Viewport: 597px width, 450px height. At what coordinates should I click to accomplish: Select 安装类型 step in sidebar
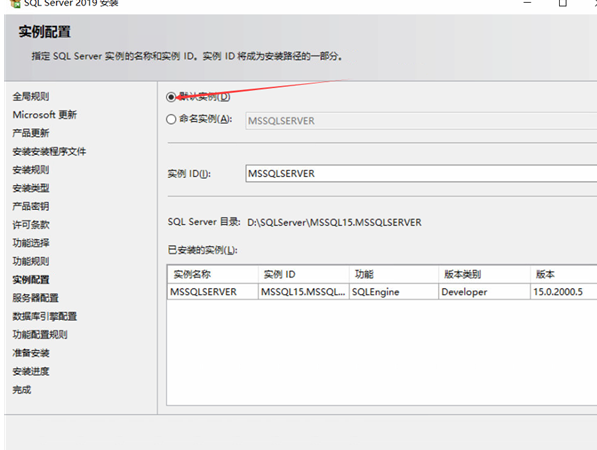31,188
